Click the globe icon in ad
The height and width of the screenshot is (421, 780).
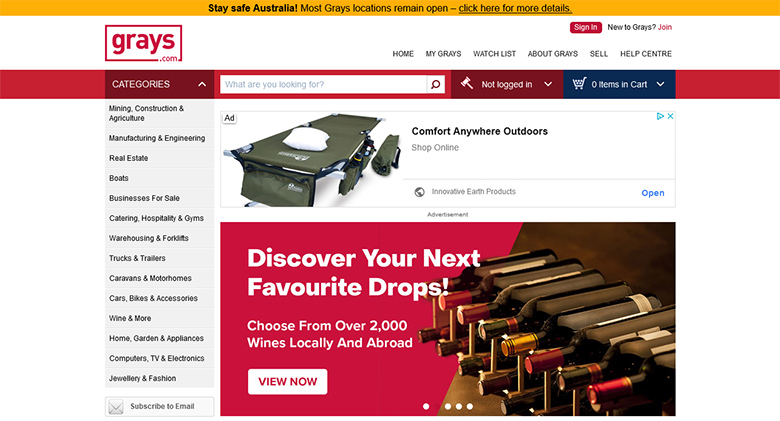click(x=419, y=192)
